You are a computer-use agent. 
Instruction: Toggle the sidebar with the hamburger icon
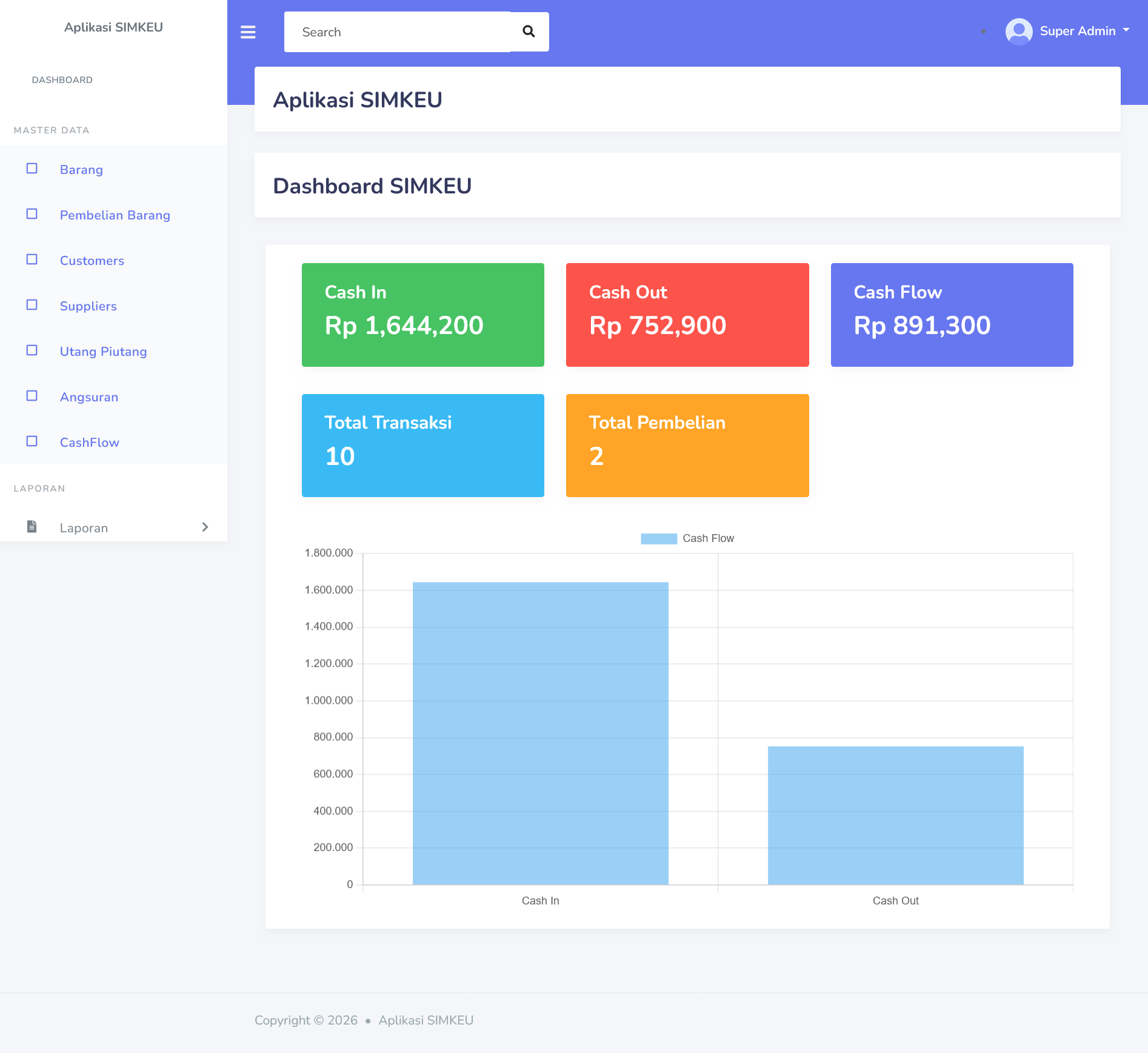[x=248, y=32]
